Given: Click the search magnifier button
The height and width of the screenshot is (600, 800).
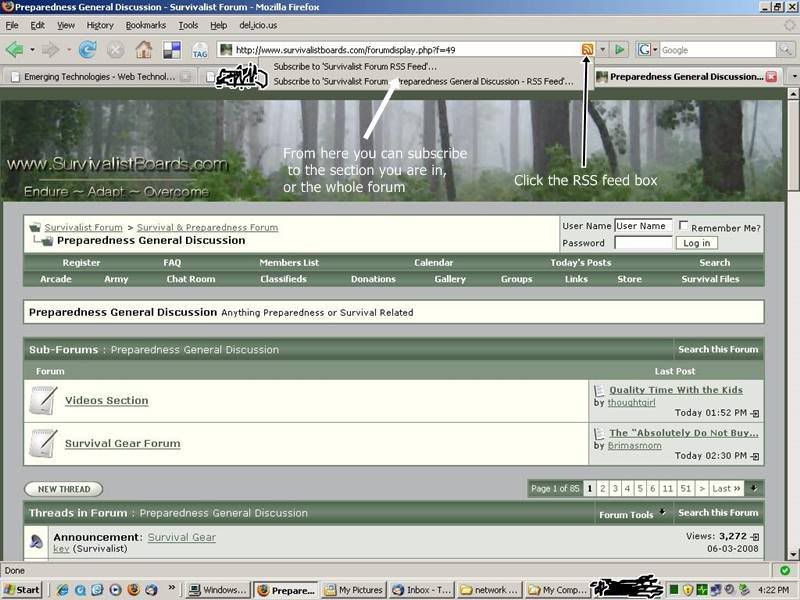Looking at the screenshot, I should point(784,49).
